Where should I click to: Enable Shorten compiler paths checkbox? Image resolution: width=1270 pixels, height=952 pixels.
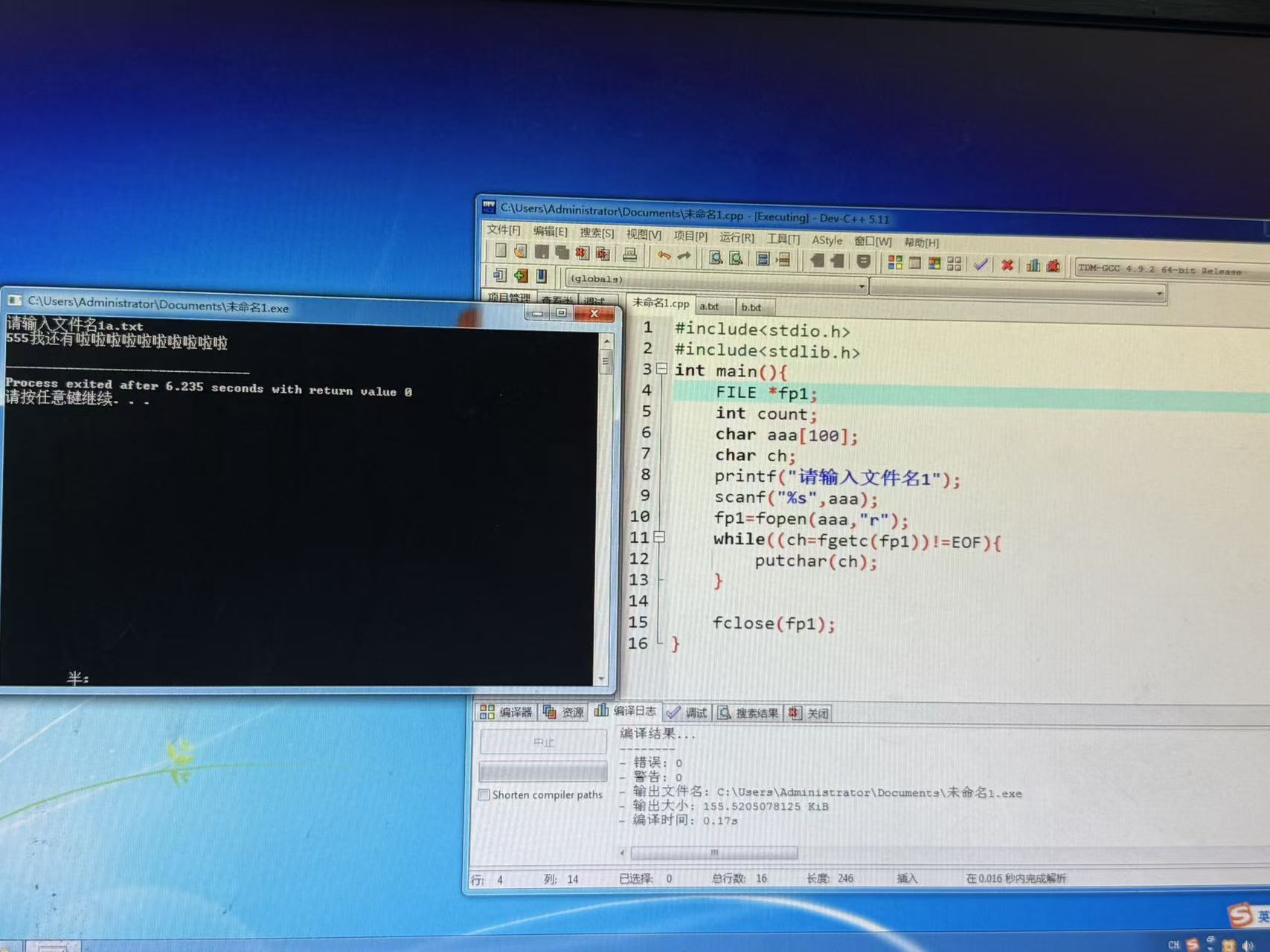484,794
